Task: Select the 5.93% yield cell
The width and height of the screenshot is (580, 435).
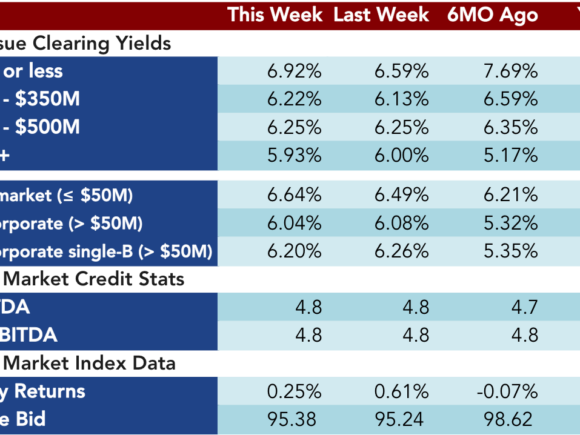Action: (294, 155)
